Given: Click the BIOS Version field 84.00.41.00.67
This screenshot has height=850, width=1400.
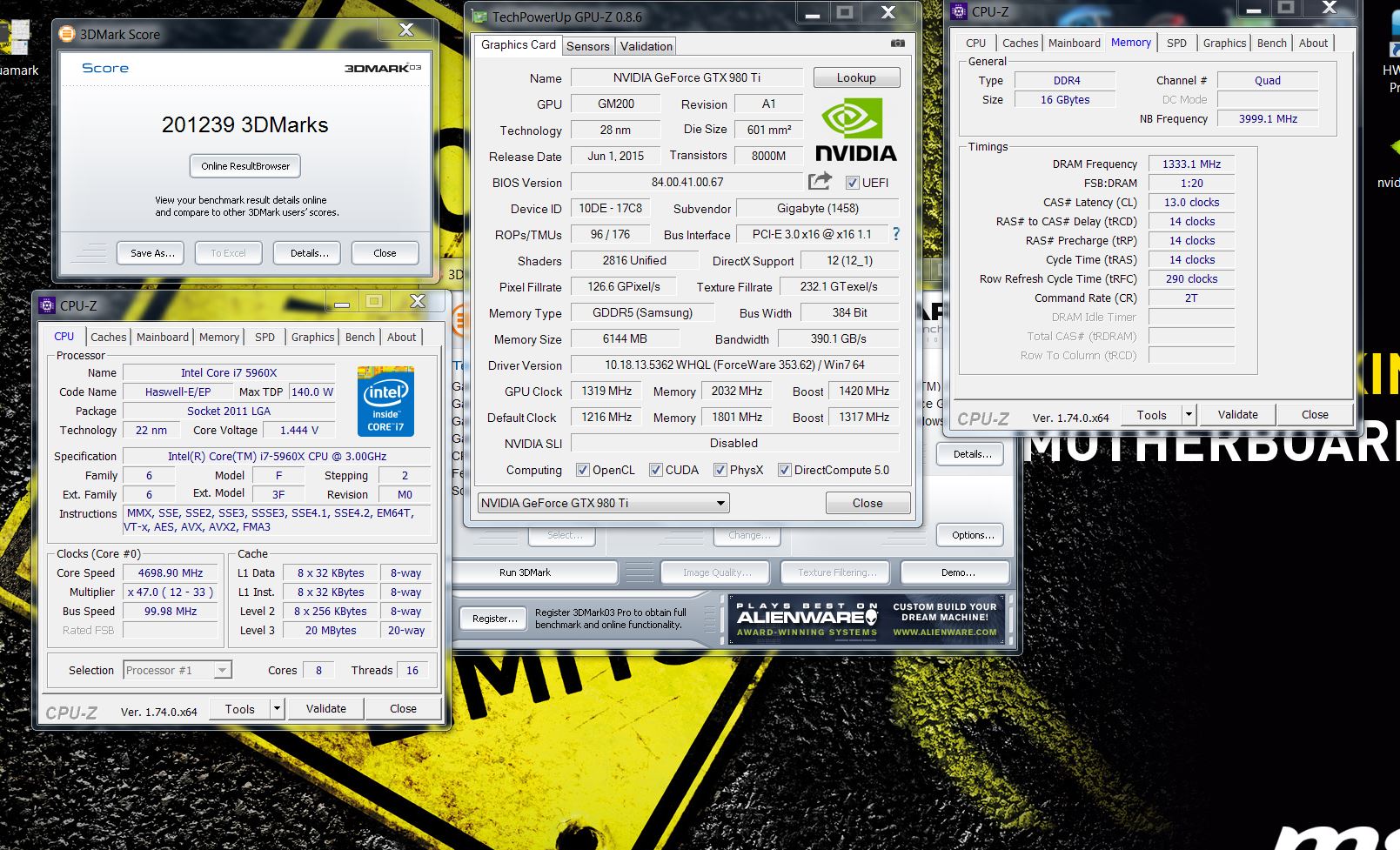Looking at the screenshot, I should [x=687, y=182].
